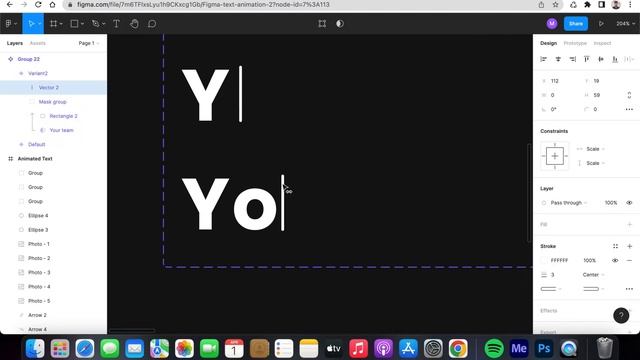Open the 204% zoom dropdown

click(x=625, y=24)
